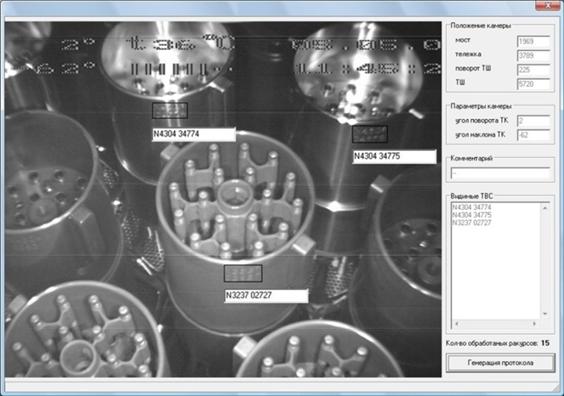Choose N3237 02727 in Видимые ТВС list
This screenshot has width=564, height=396.
tap(472, 223)
